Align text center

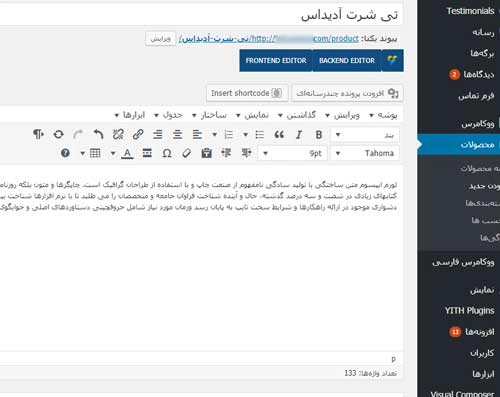tap(177, 135)
